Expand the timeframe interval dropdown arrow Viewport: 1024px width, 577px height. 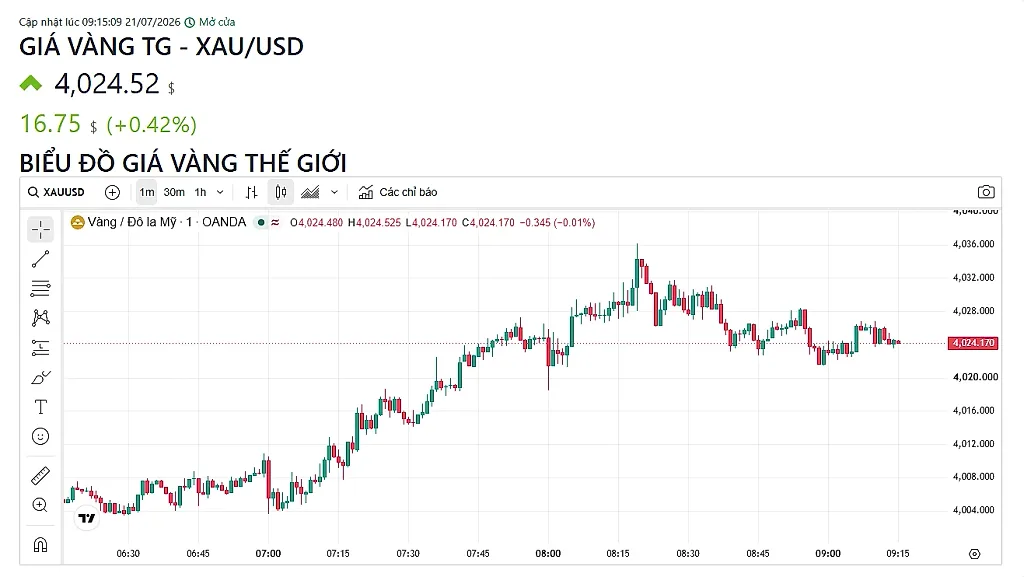pyautogui.click(x=220, y=192)
